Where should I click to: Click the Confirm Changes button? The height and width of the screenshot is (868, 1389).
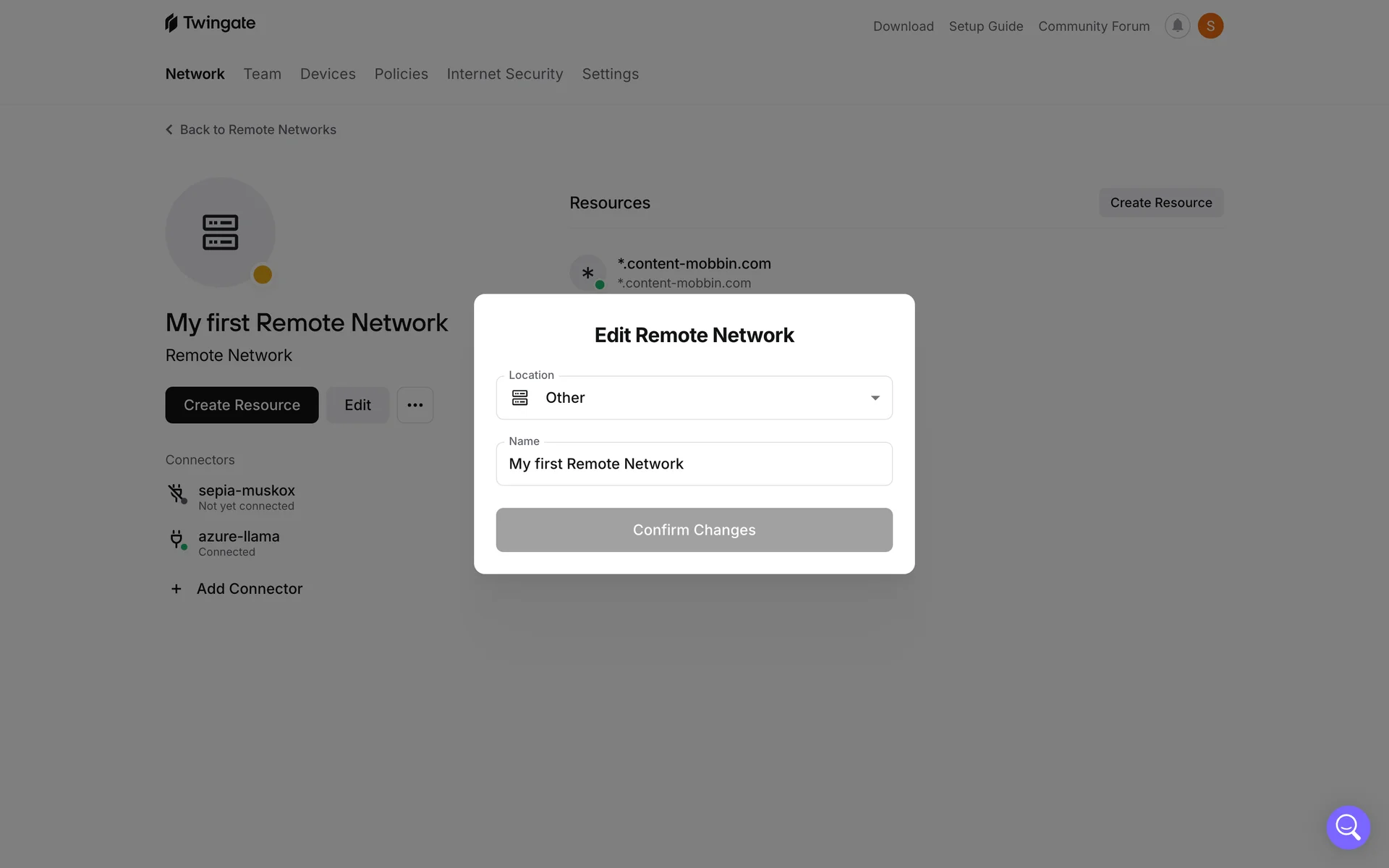694,530
